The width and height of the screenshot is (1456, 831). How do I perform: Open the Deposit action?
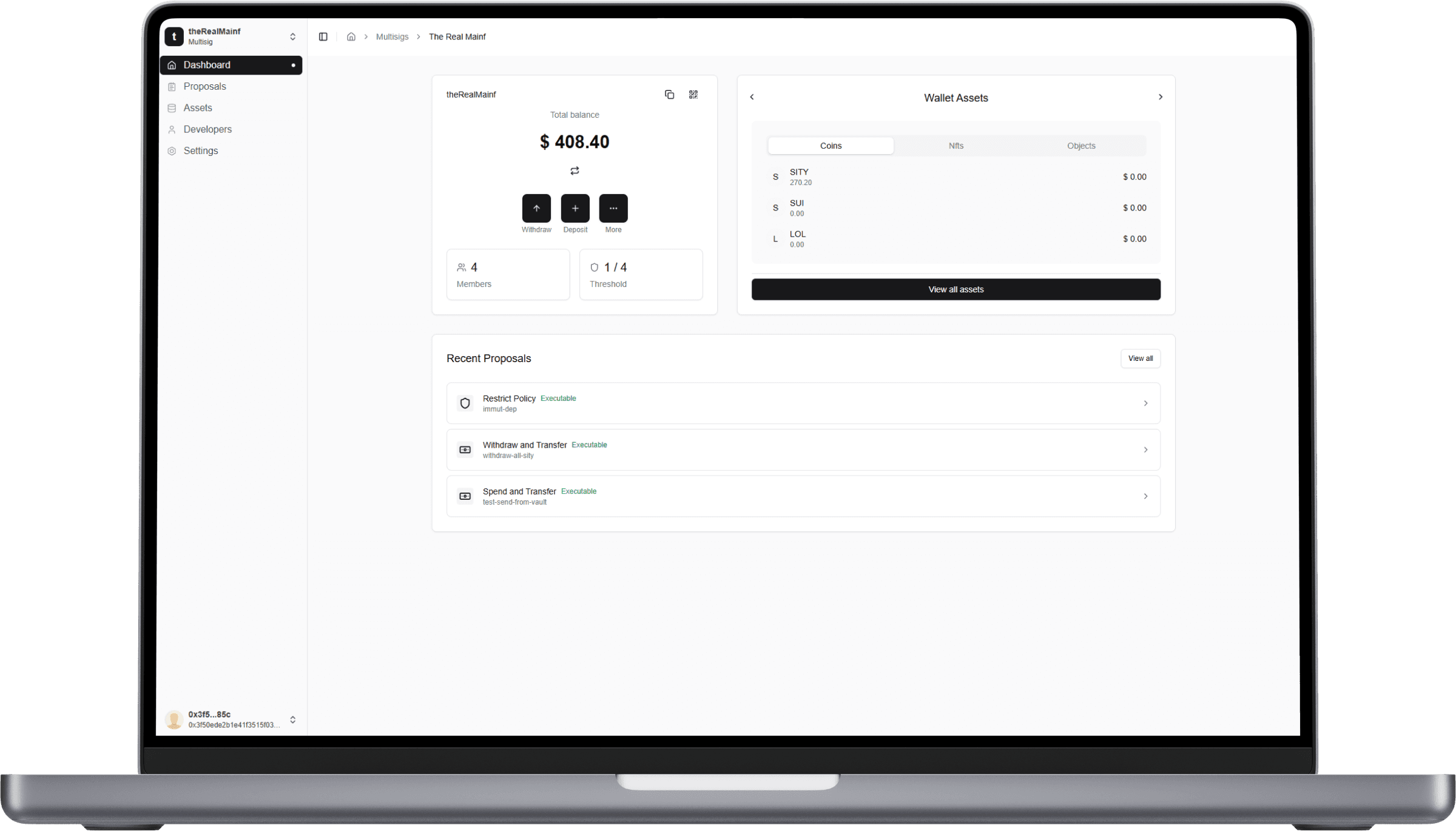575,208
